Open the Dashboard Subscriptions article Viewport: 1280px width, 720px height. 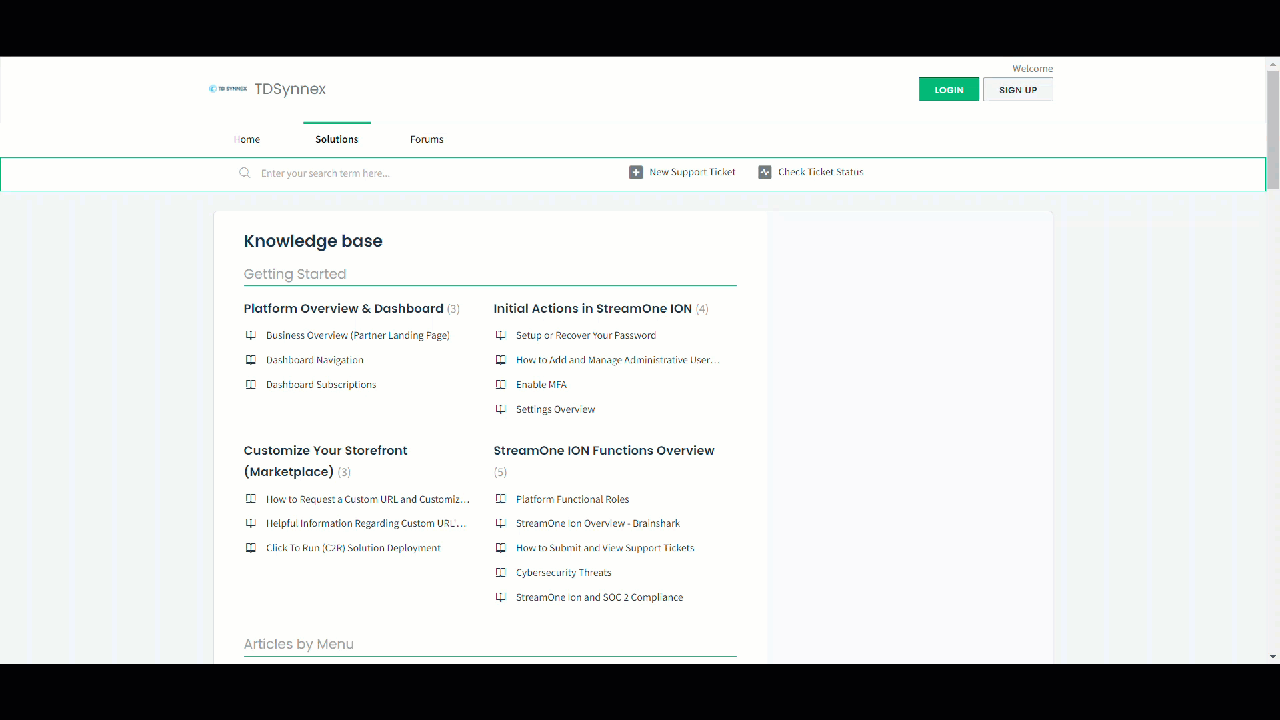321,384
